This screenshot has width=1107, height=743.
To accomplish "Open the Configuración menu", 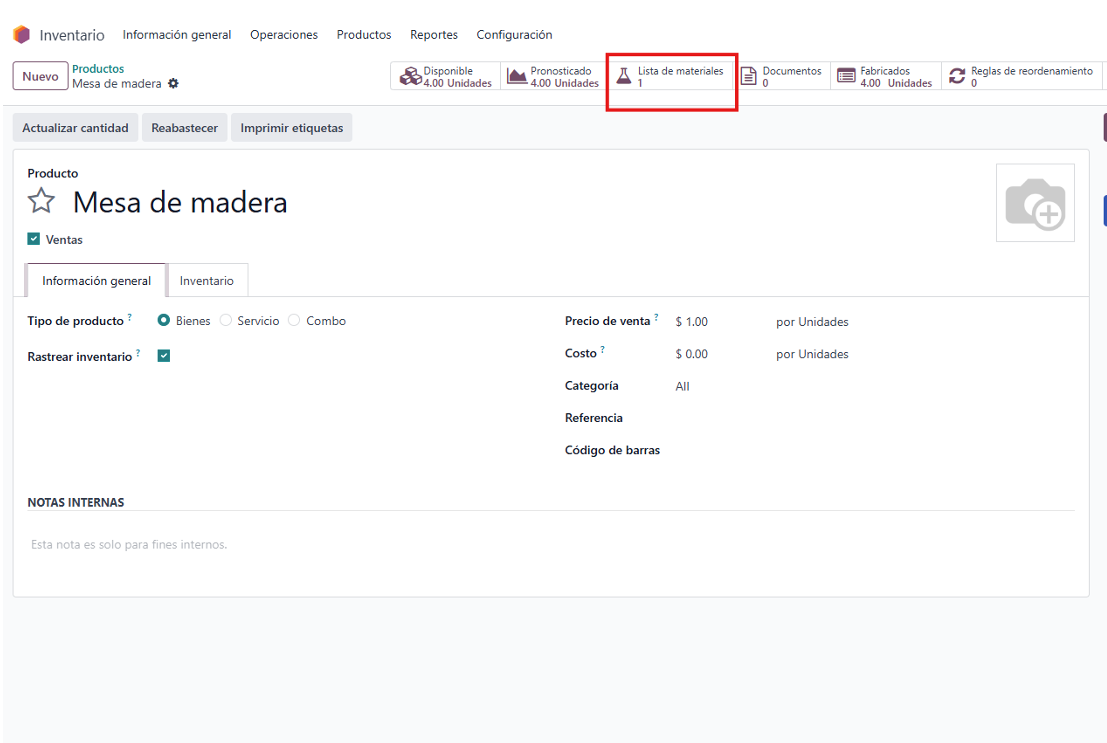I will pyautogui.click(x=514, y=35).
